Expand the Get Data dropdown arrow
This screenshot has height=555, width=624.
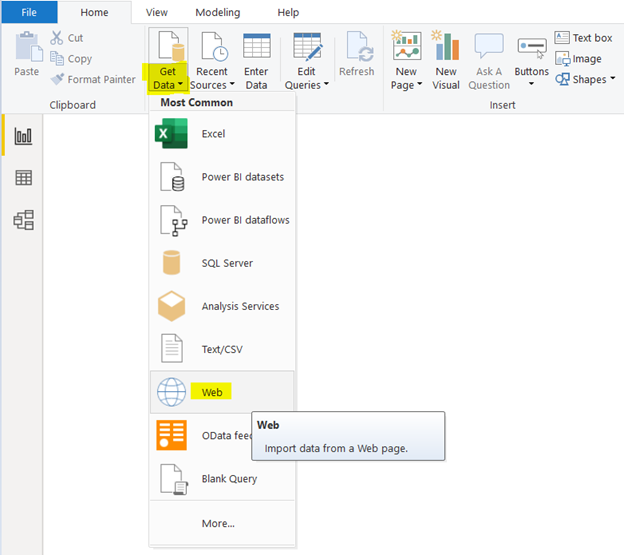pyautogui.click(x=180, y=84)
